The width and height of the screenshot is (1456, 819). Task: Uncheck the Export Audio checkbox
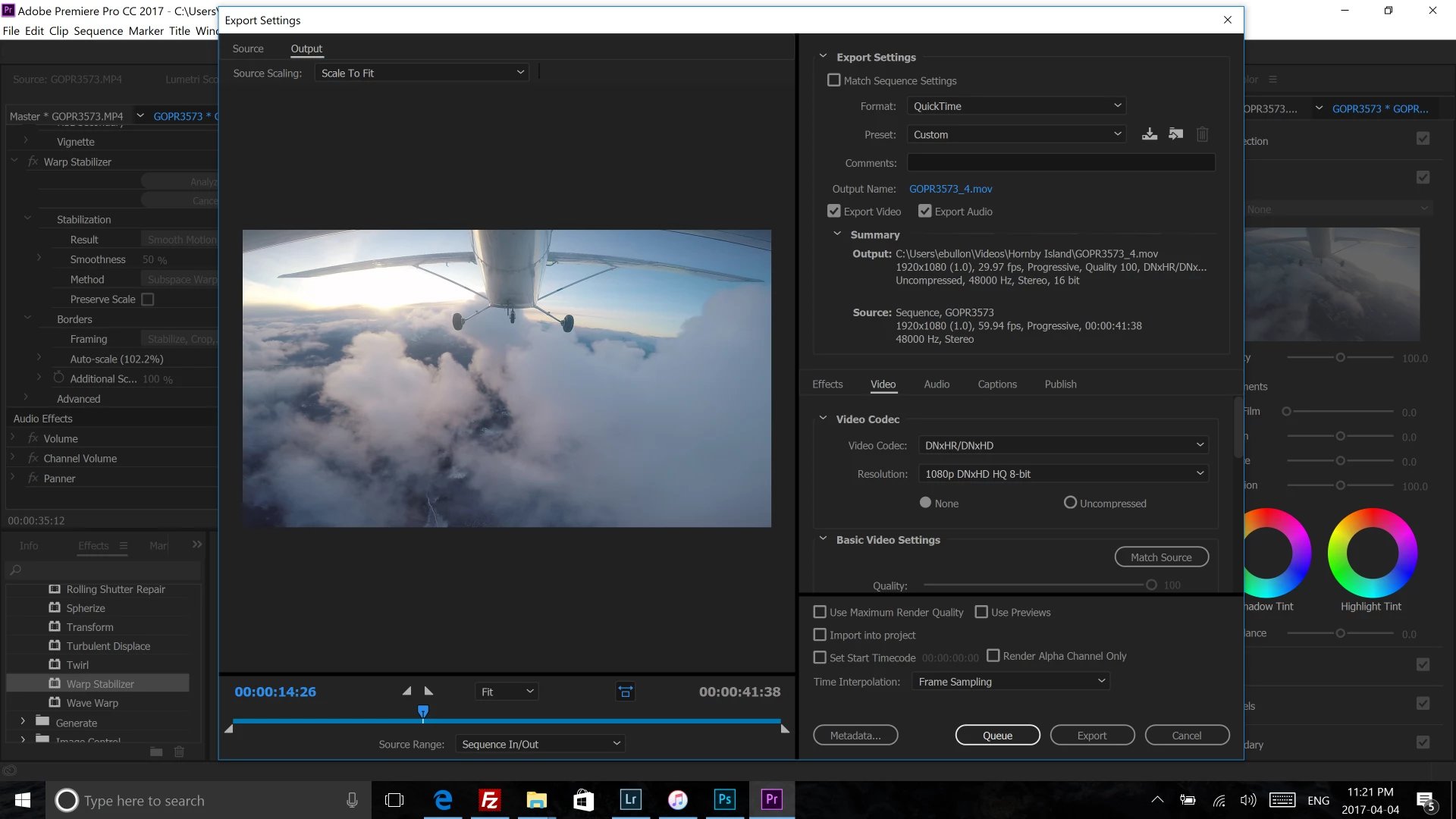pyautogui.click(x=924, y=212)
